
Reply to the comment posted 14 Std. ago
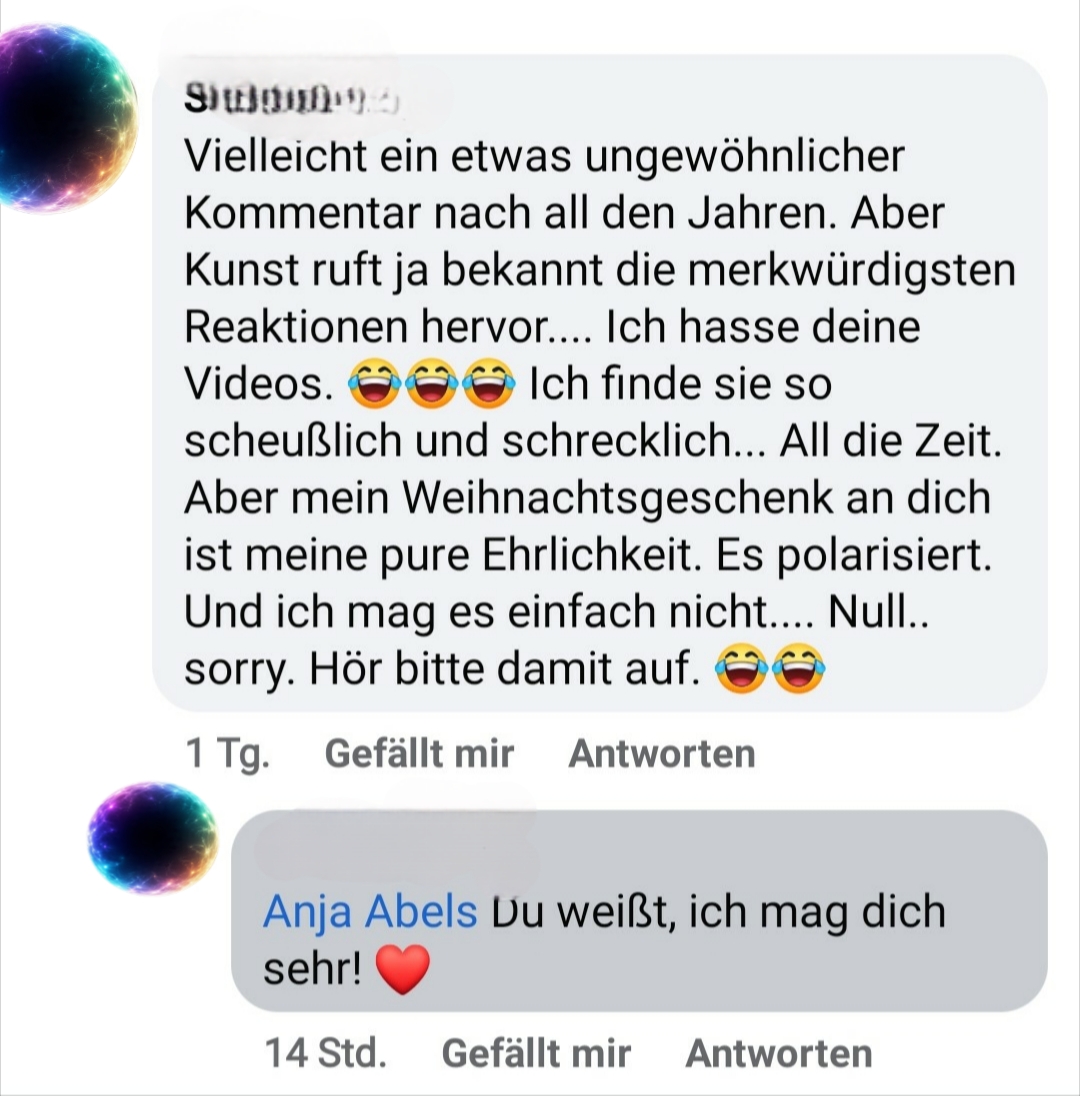(x=779, y=1053)
